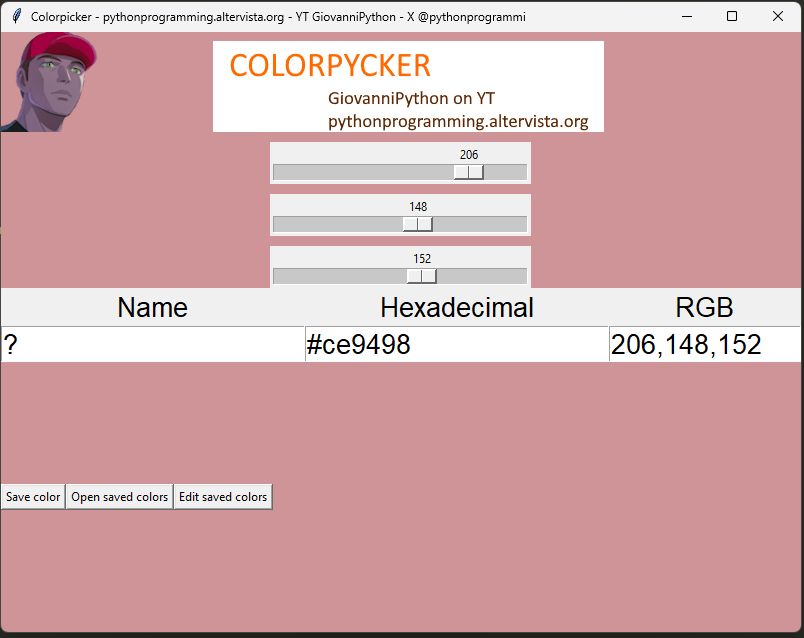Open saved colors list
The height and width of the screenshot is (638, 804).
[119, 496]
